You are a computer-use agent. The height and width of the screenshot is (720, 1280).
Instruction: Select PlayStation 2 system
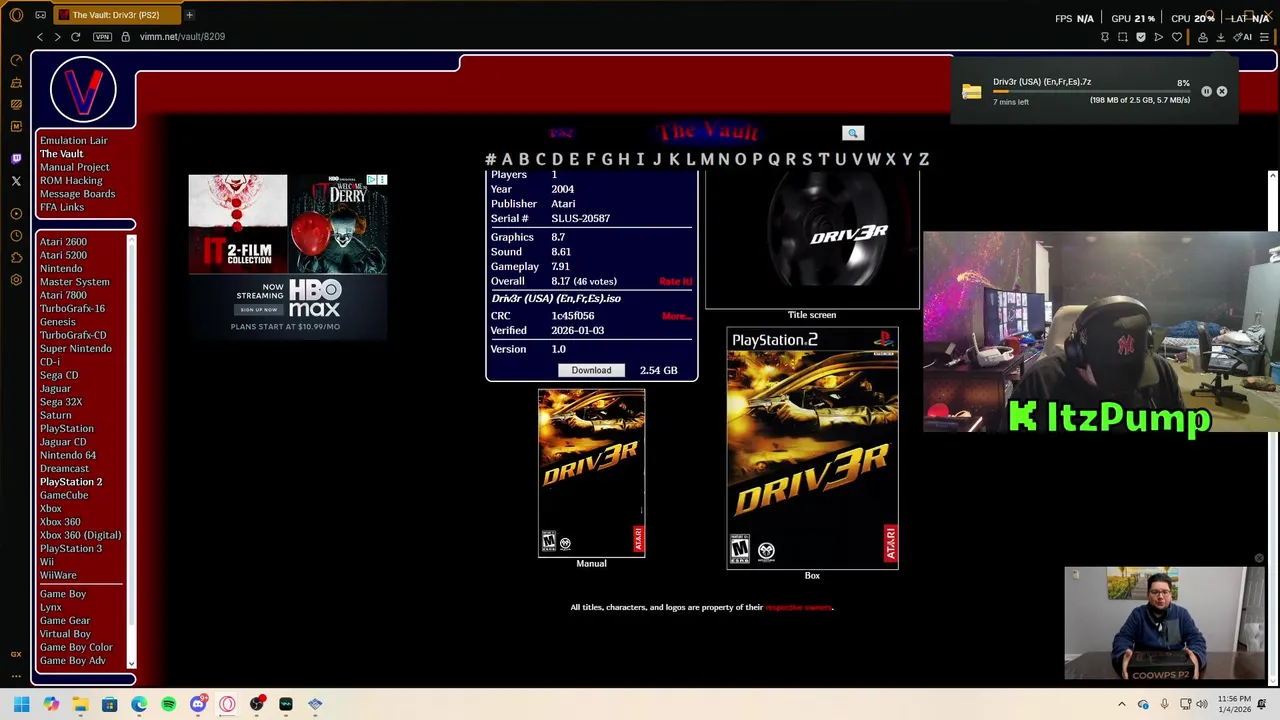71,482
